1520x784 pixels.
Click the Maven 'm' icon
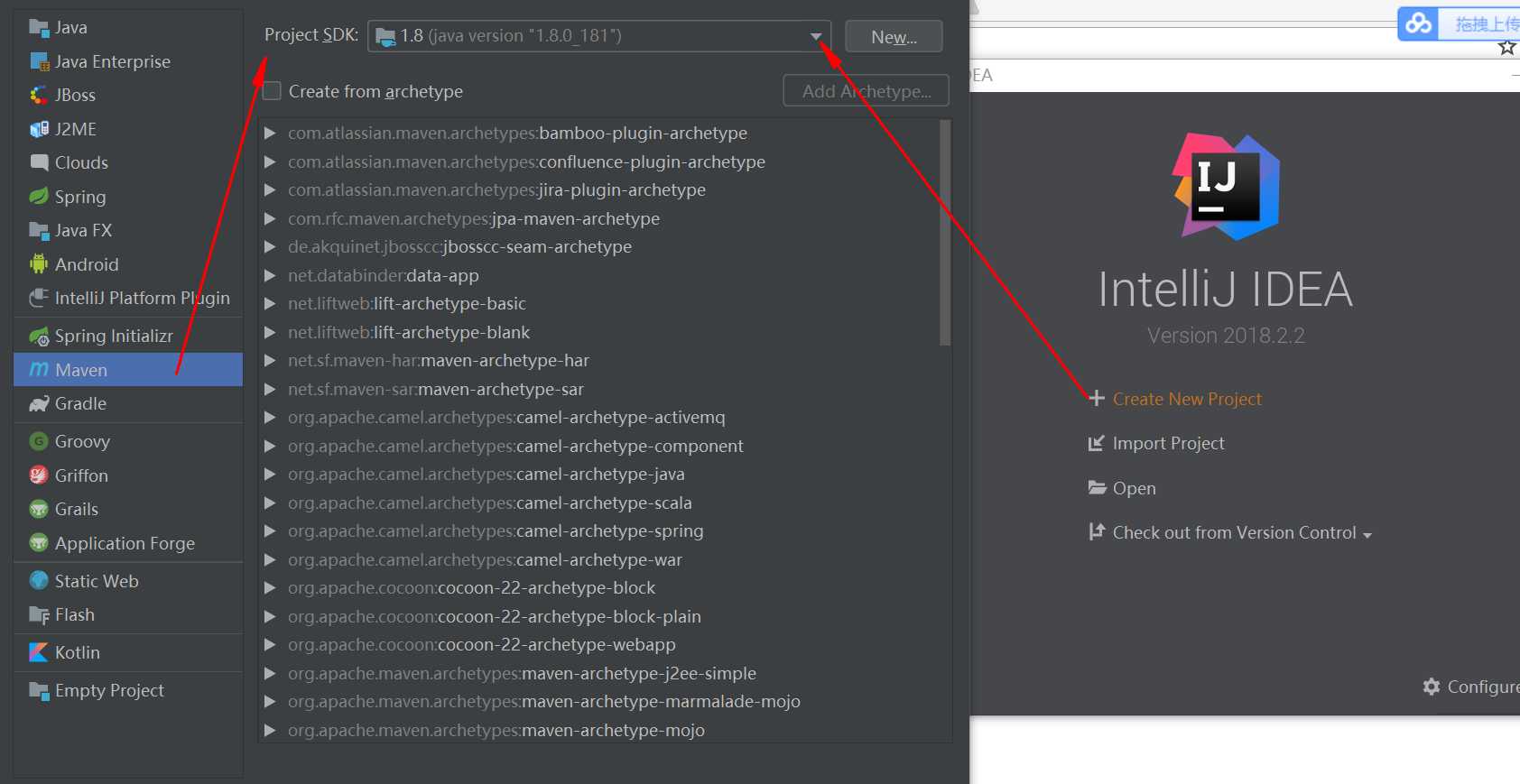pos(39,370)
